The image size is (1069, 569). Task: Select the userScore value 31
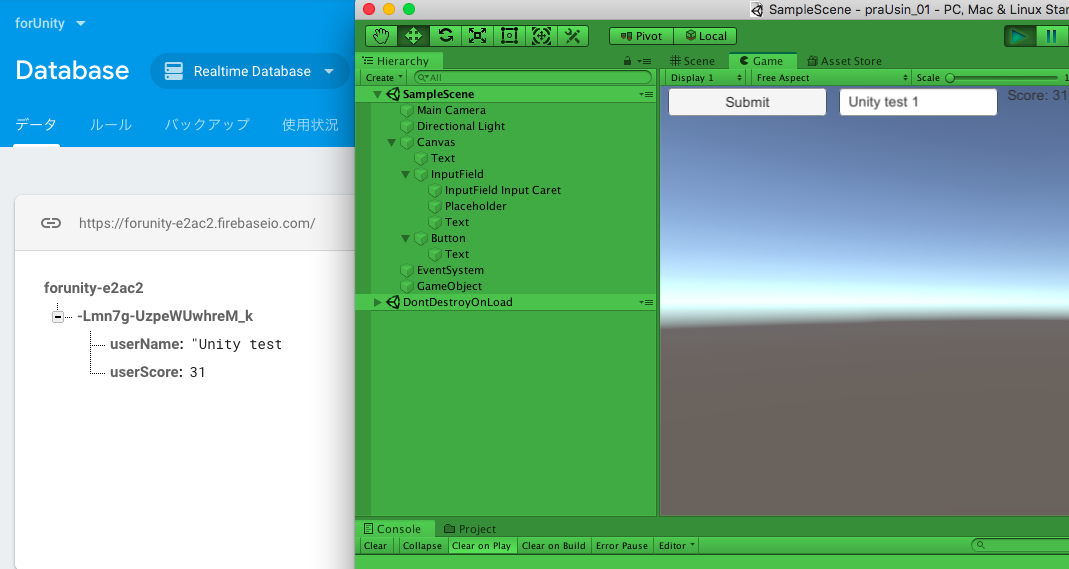click(197, 372)
